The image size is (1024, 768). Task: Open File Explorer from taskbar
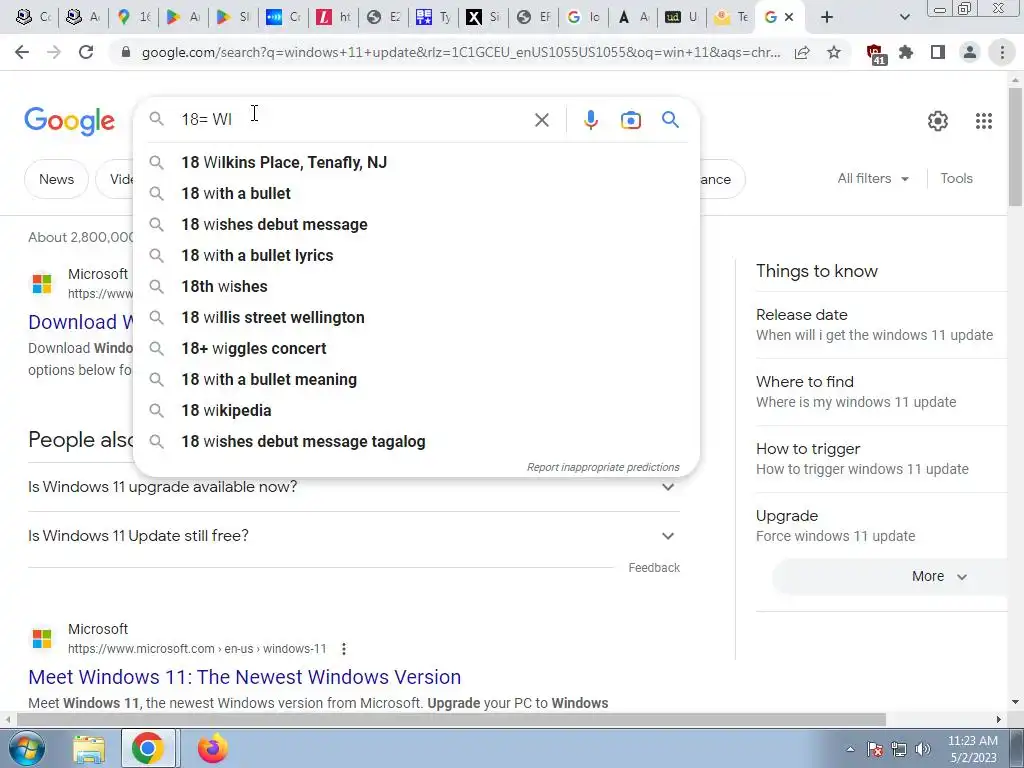pos(89,748)
